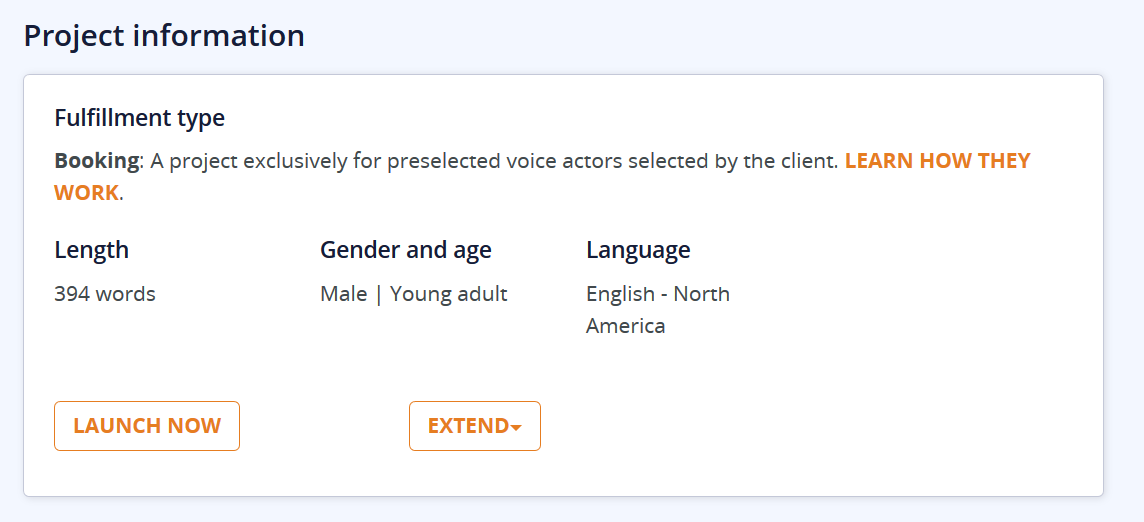
Task: Click the Male gender value
Action: [x=343, y=294]
